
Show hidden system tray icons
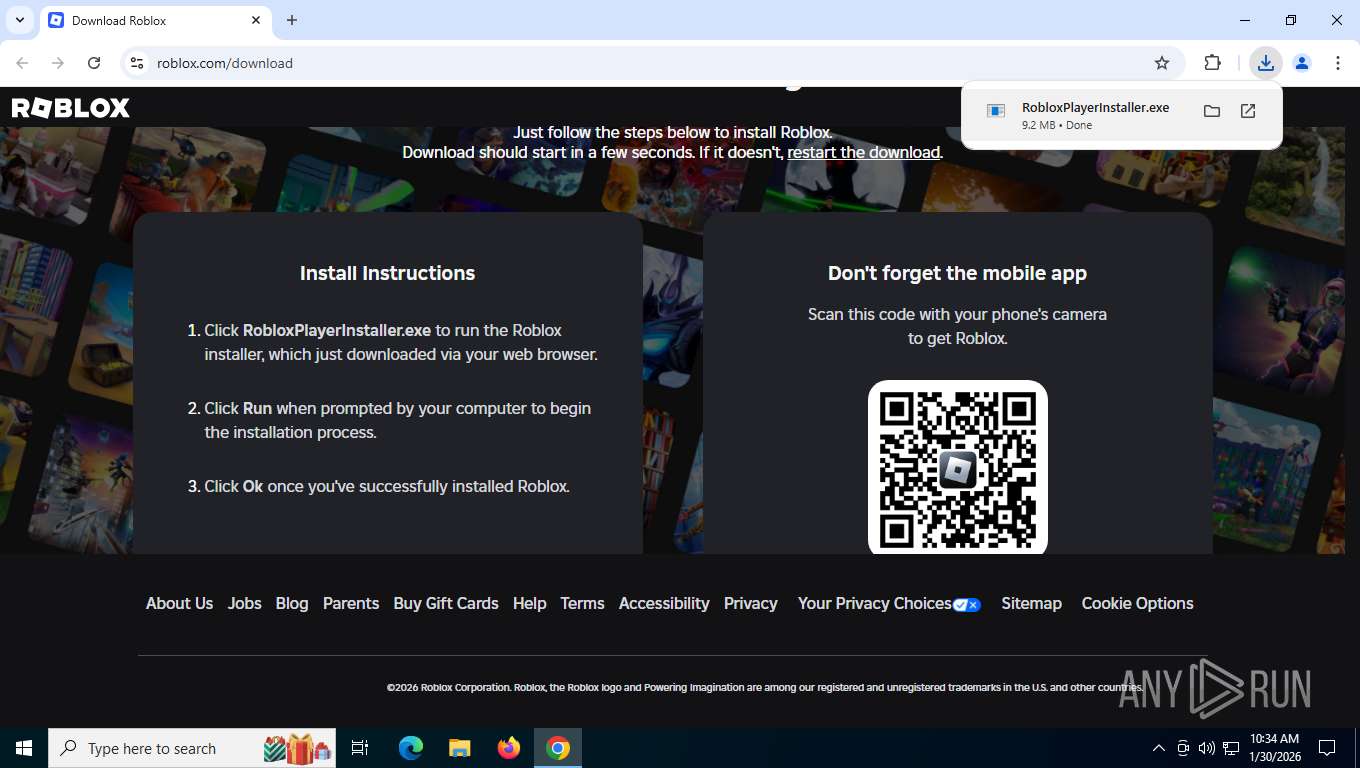click(1159, 748)
